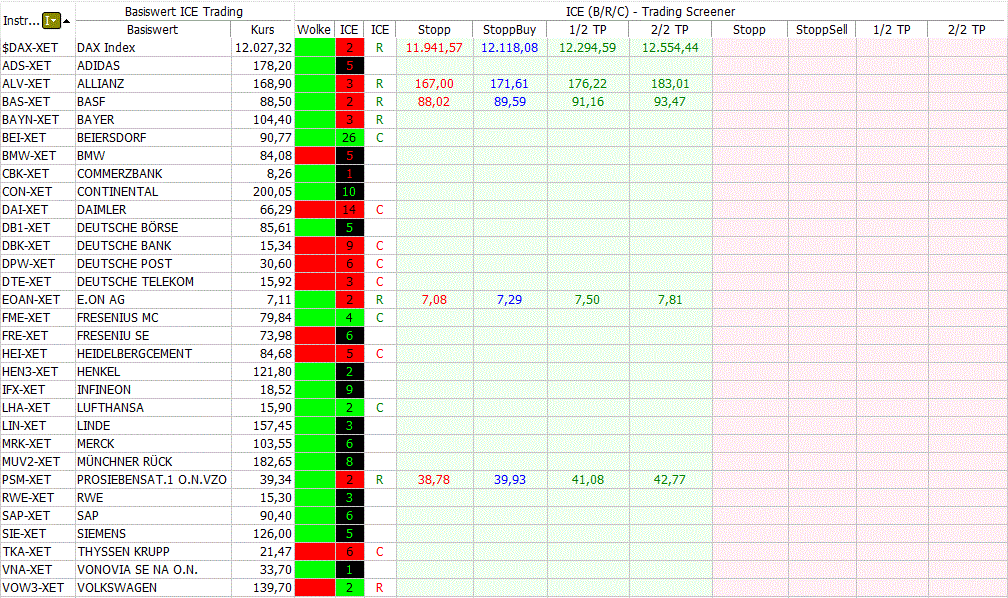Screen dimensions: 1008x598
Task: Select the BASF target value 93,47
Action: (669, 102)
